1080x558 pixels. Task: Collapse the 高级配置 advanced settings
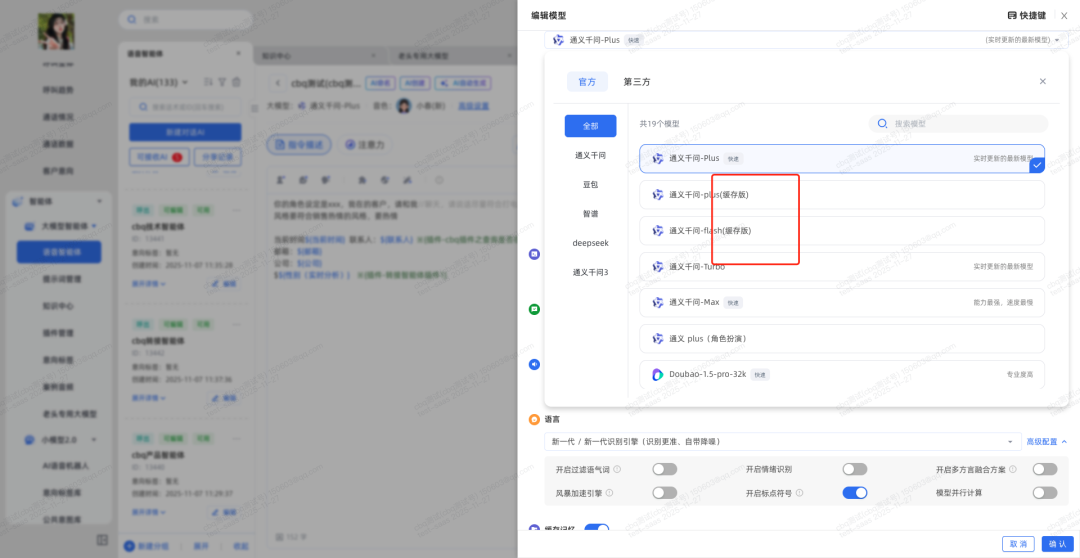[x=1046, y=441]
